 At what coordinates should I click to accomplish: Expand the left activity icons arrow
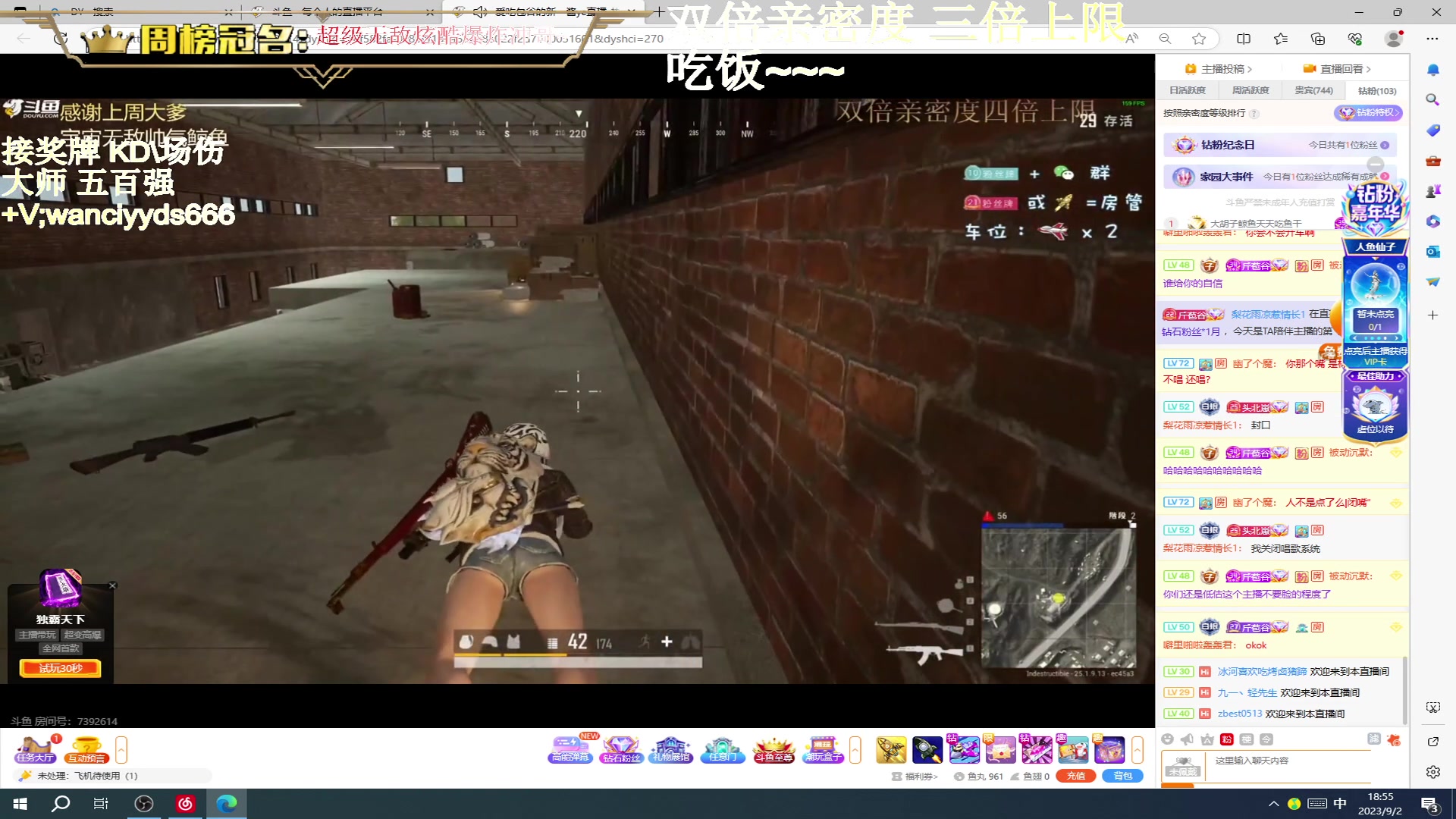[x=121, y=750]
